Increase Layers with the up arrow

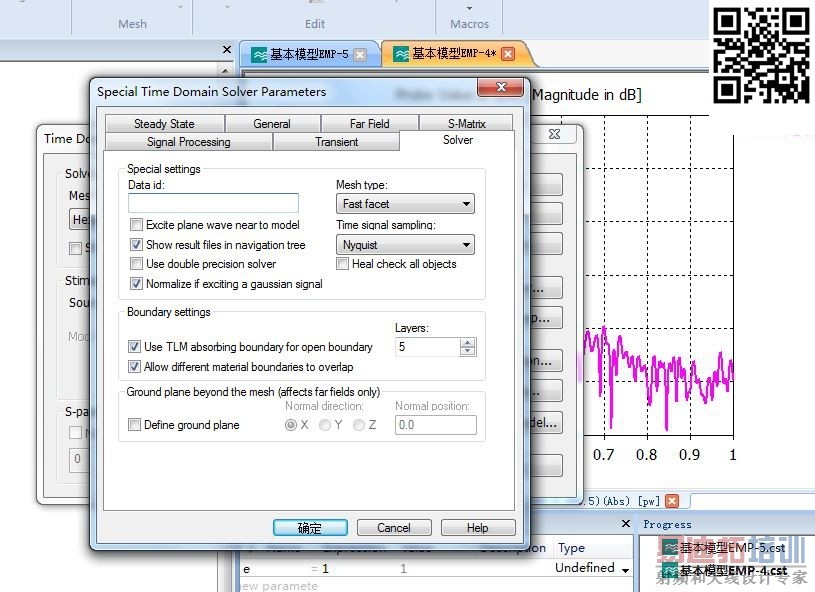pos(468,343)
